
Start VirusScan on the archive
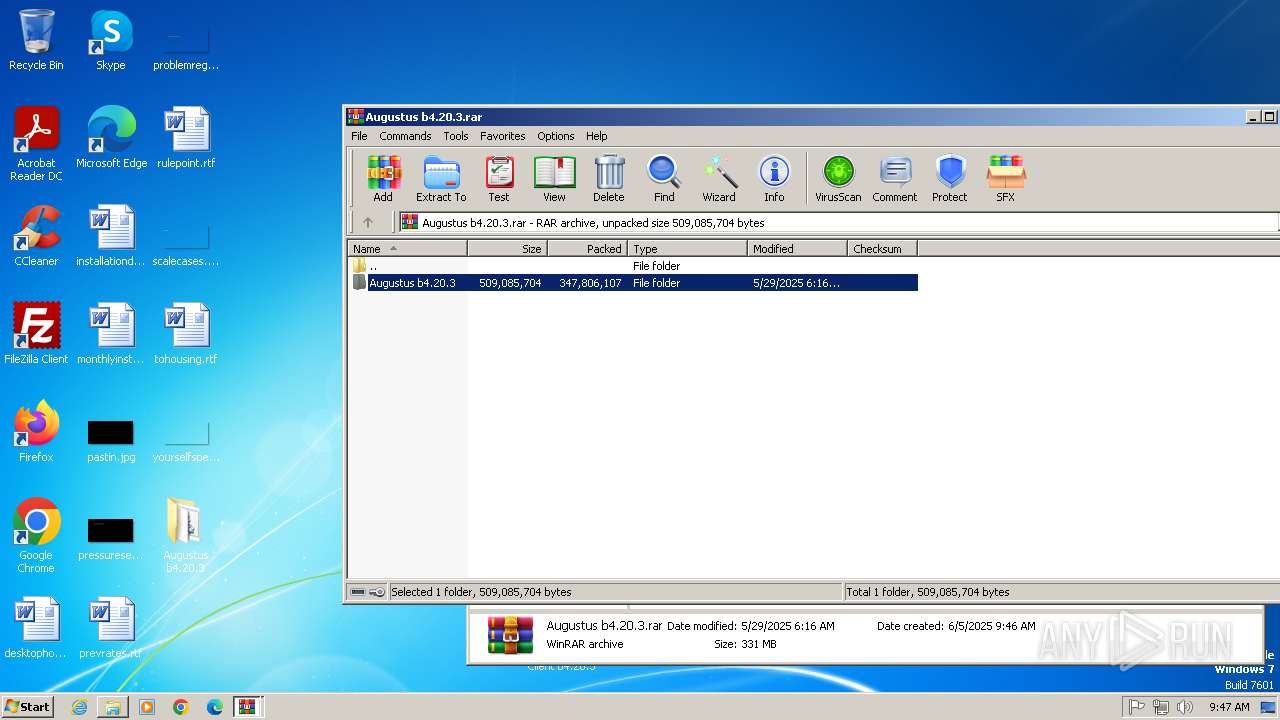point(838,179)
